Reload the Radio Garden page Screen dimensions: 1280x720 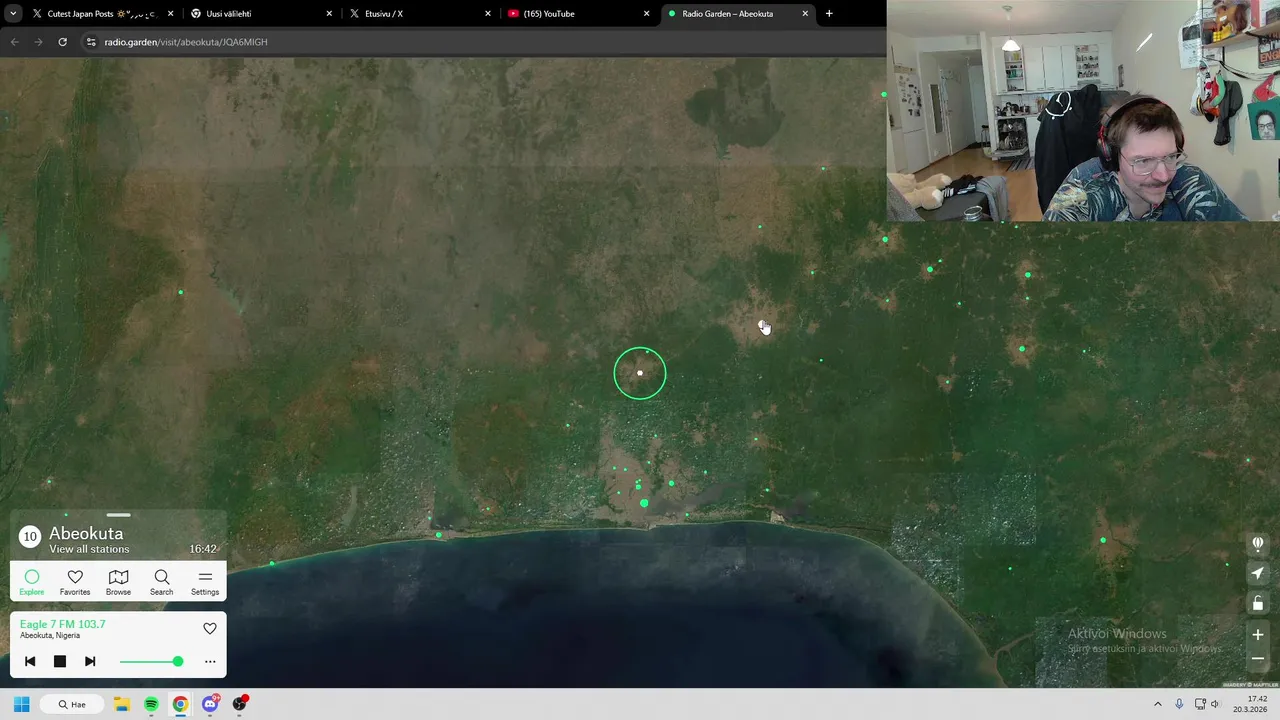(x=62, y=42)
